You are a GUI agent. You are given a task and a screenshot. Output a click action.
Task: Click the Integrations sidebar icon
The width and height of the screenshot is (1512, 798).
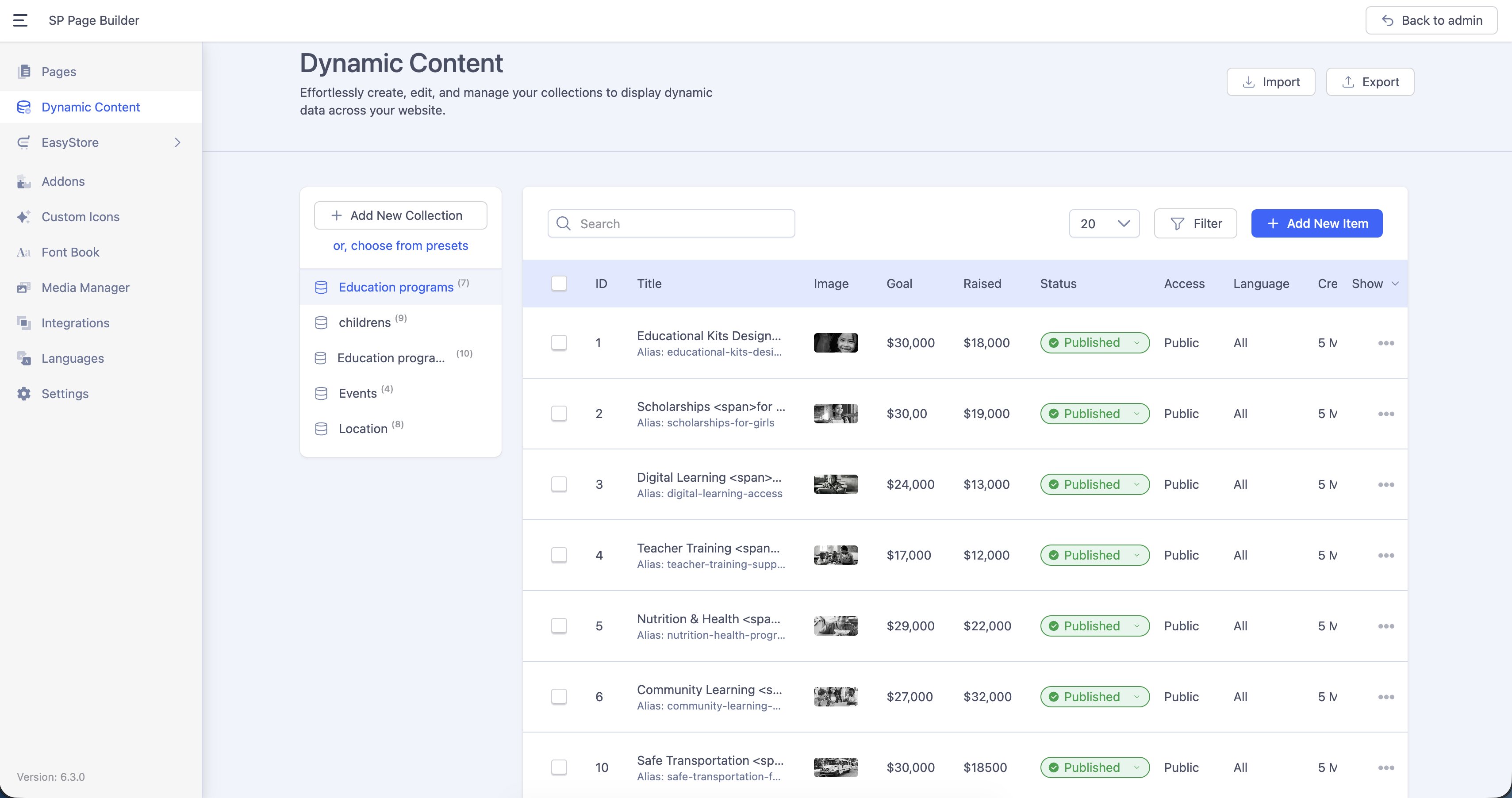tap(23, 323)
